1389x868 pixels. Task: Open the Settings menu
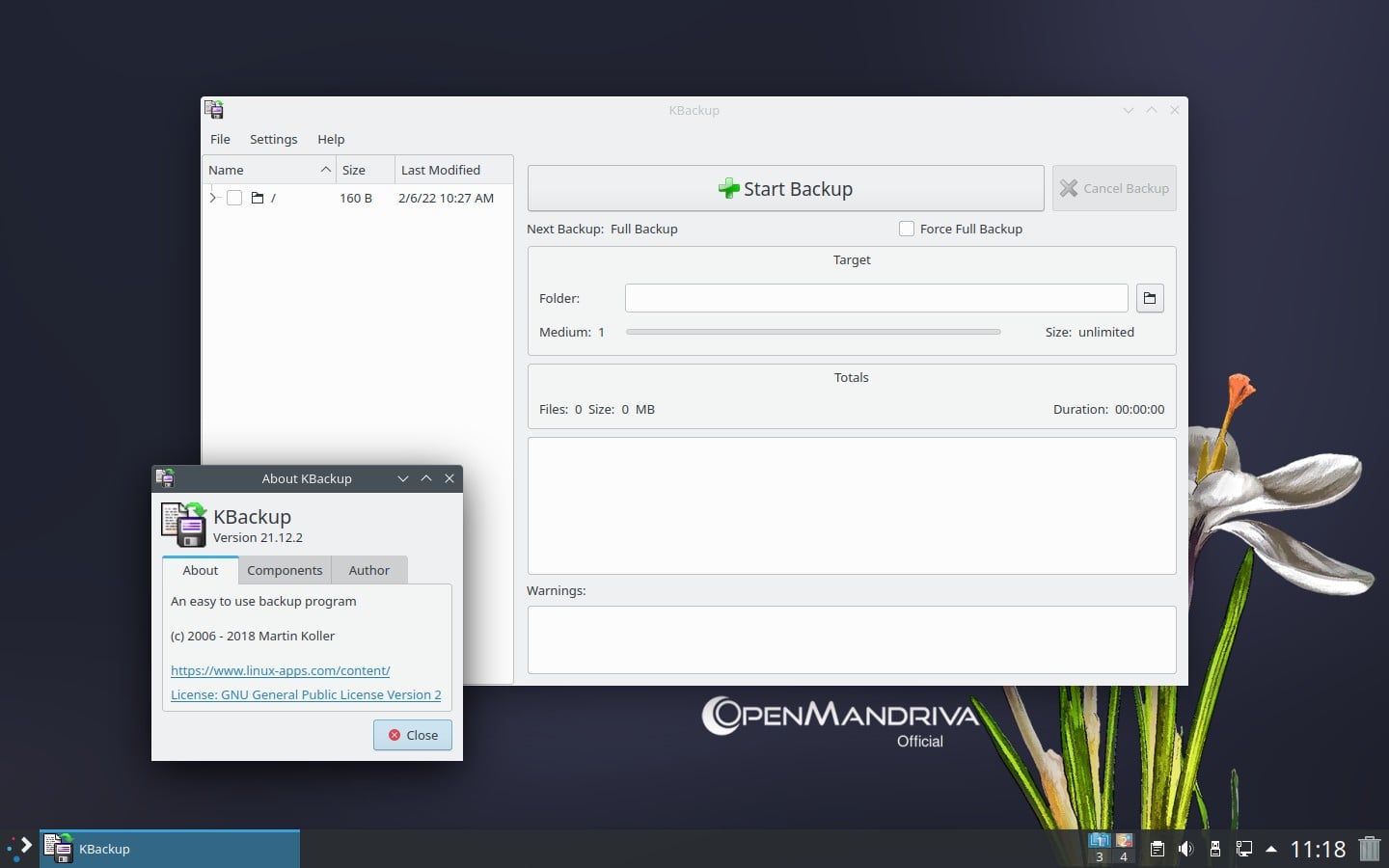click(x=273, y=139)
